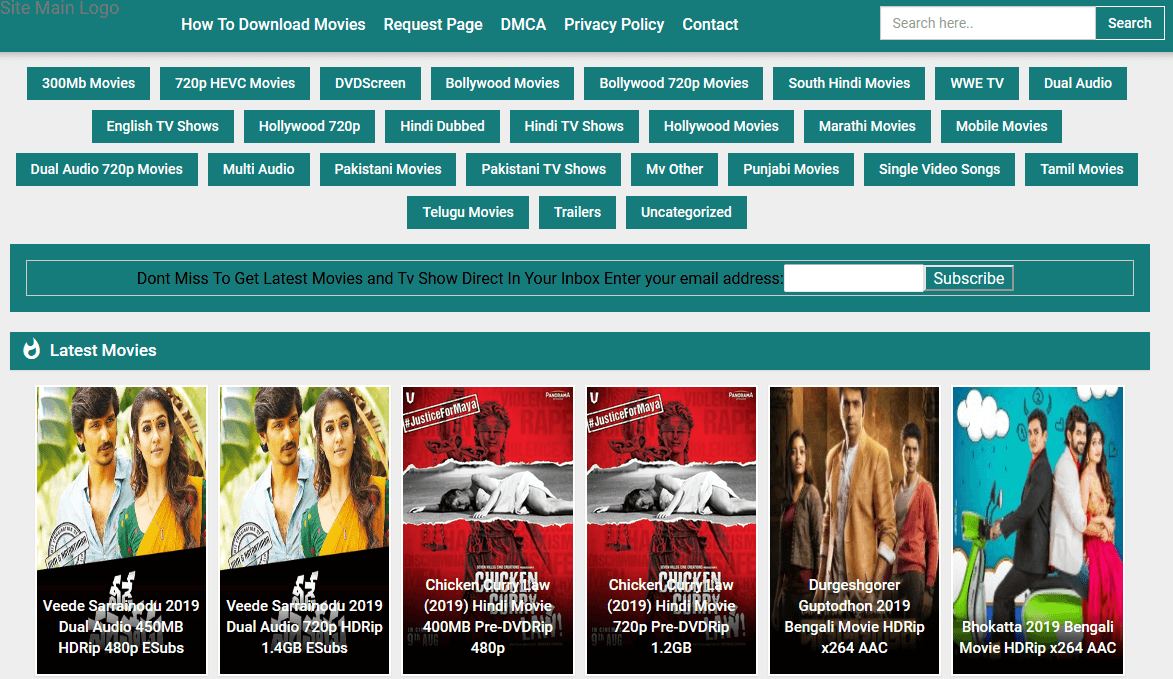Open the Pakistani TV Shows category
This screenshot has height=679, width=1173.
point(544,169)
